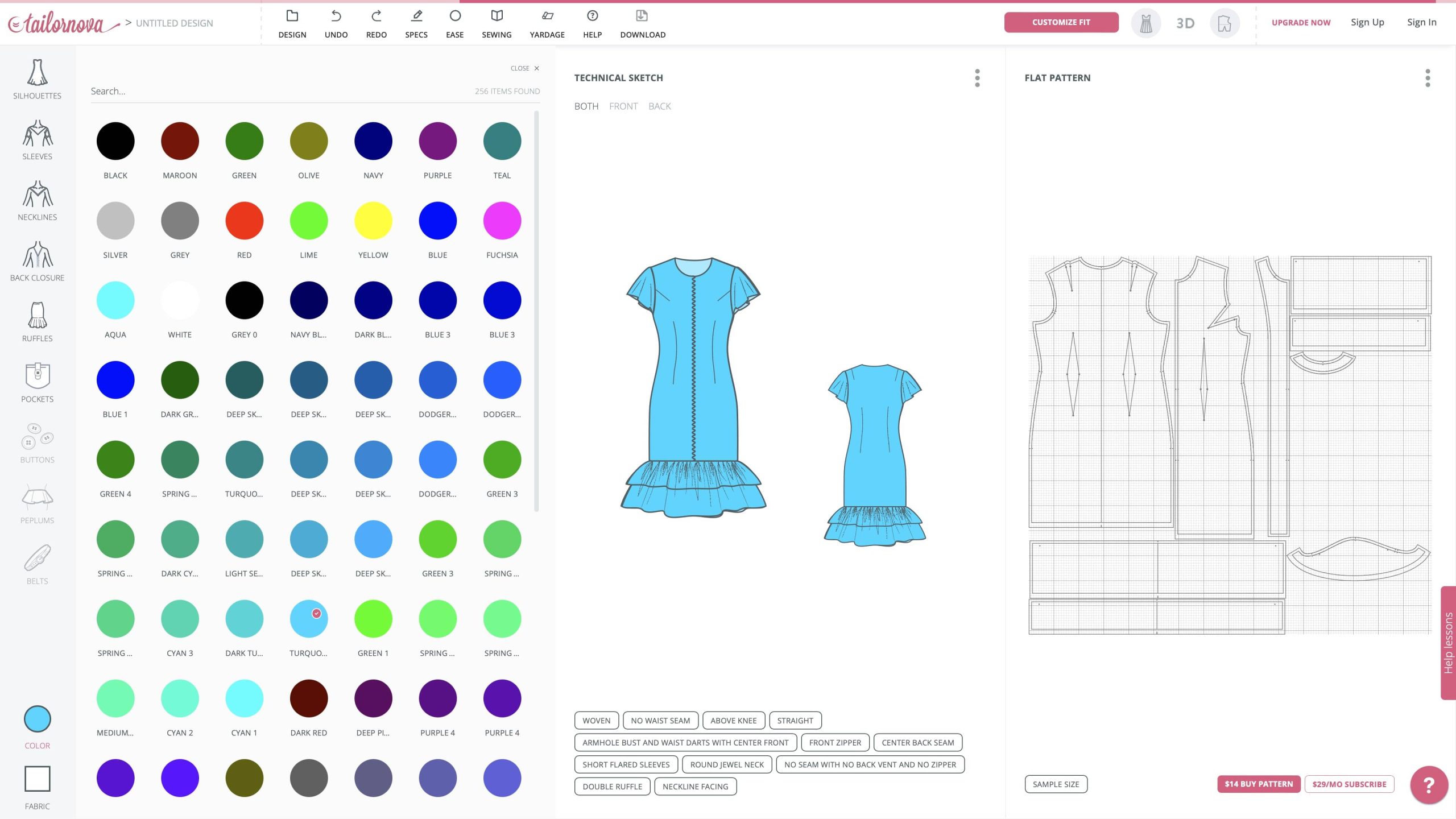Click the $14 Buy Pattern button
Screen dimensions: 1456x819
[x=1258, y=784]
